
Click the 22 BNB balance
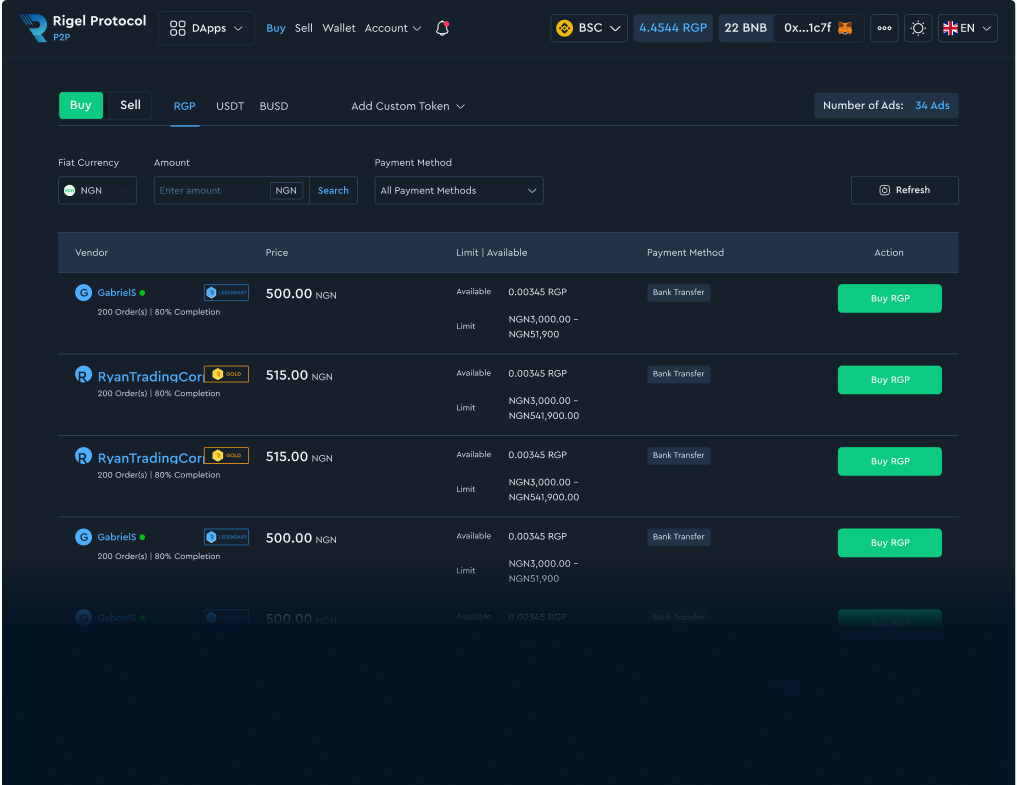(745, 28)
